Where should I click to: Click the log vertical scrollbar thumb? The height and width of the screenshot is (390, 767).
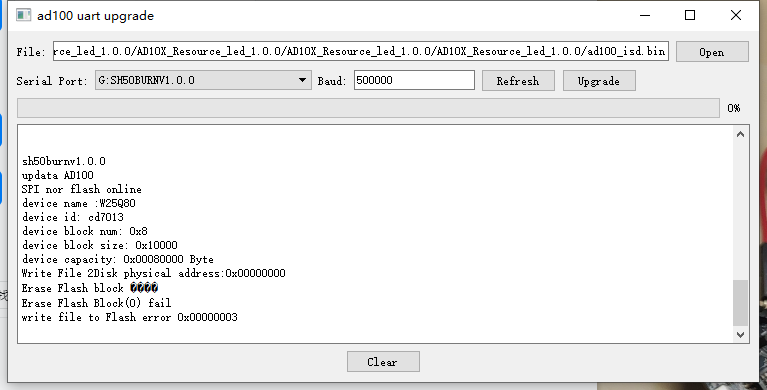740,303
